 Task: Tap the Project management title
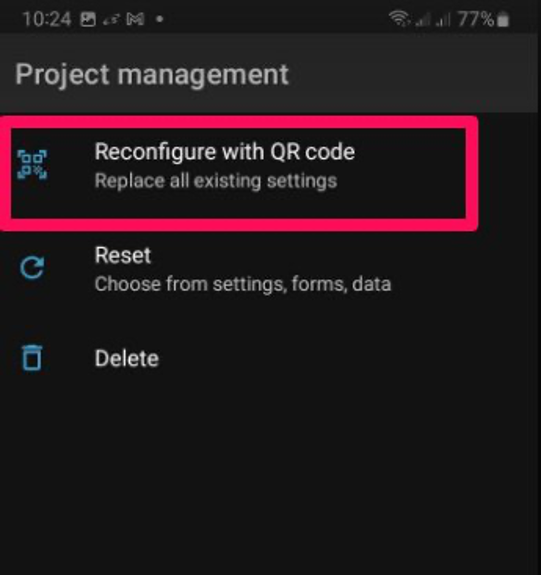152,75
